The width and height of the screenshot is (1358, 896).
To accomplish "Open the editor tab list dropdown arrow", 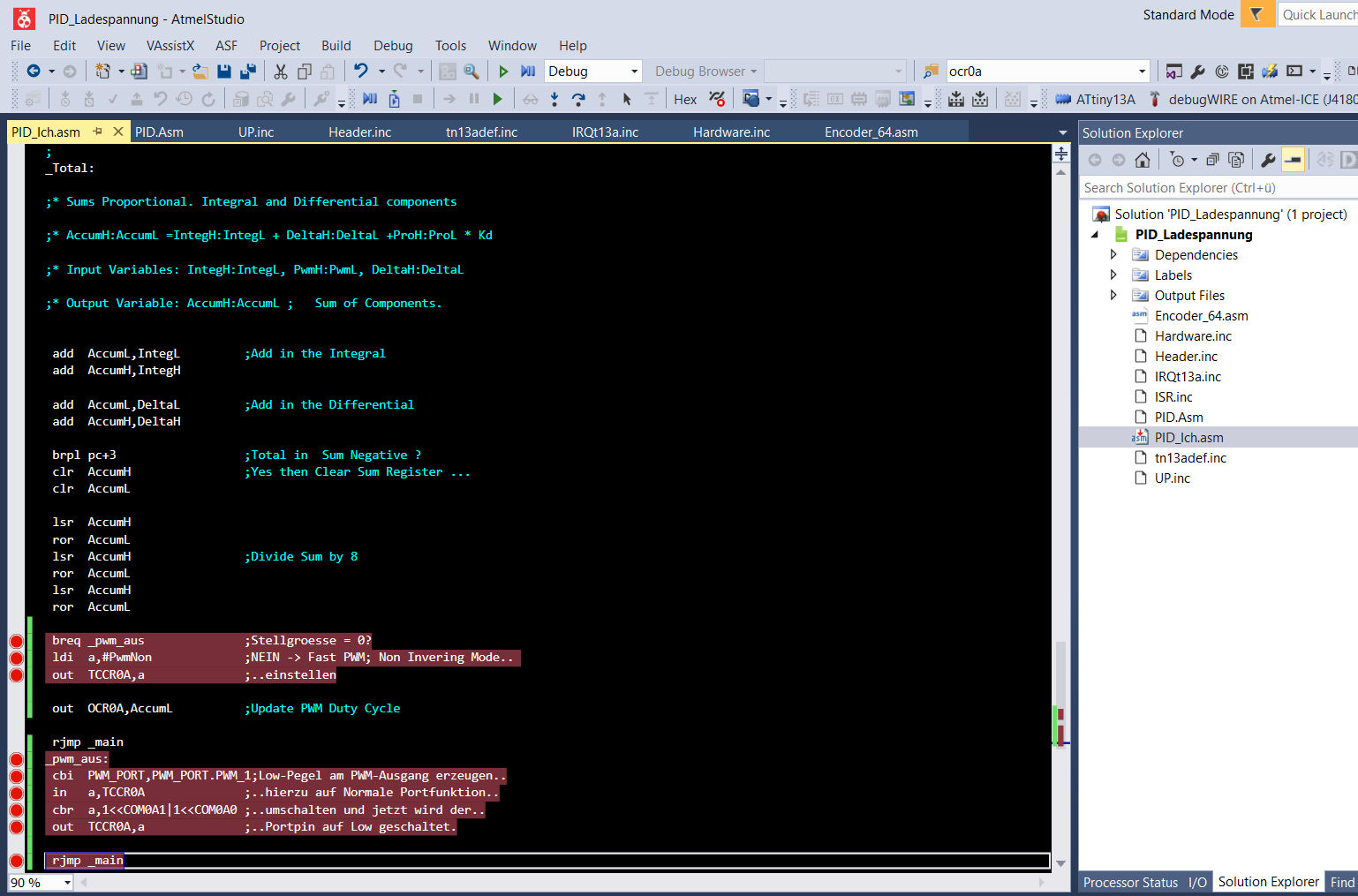I will 1062,133.
